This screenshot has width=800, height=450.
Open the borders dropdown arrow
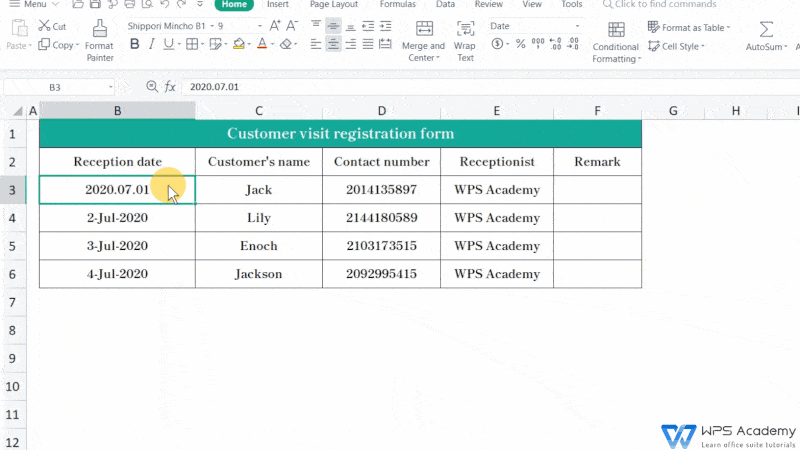(x=203, y=44)
